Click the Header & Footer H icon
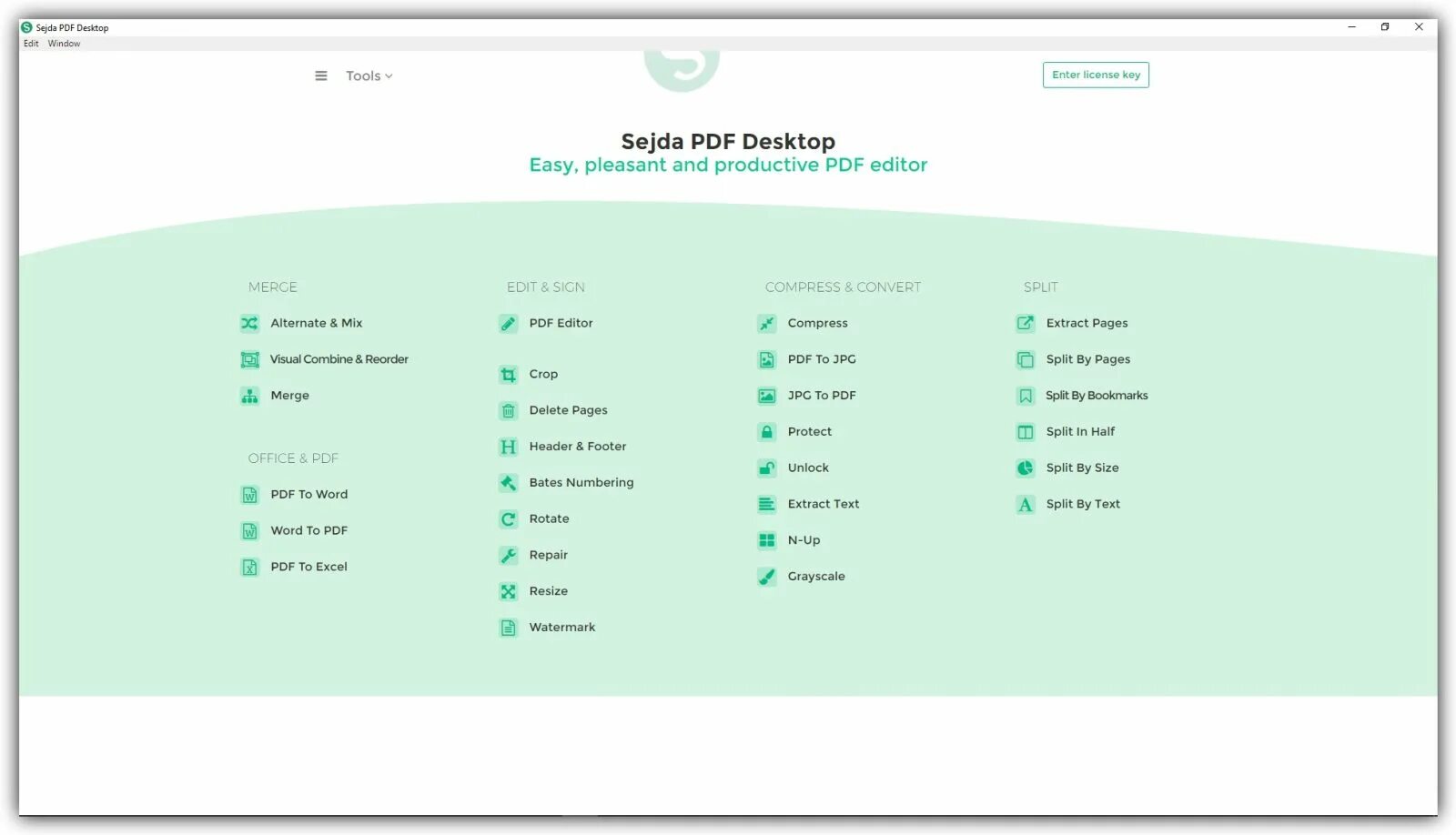The image size is (1456, 835). pyautogui.click(x=509, y=447)
